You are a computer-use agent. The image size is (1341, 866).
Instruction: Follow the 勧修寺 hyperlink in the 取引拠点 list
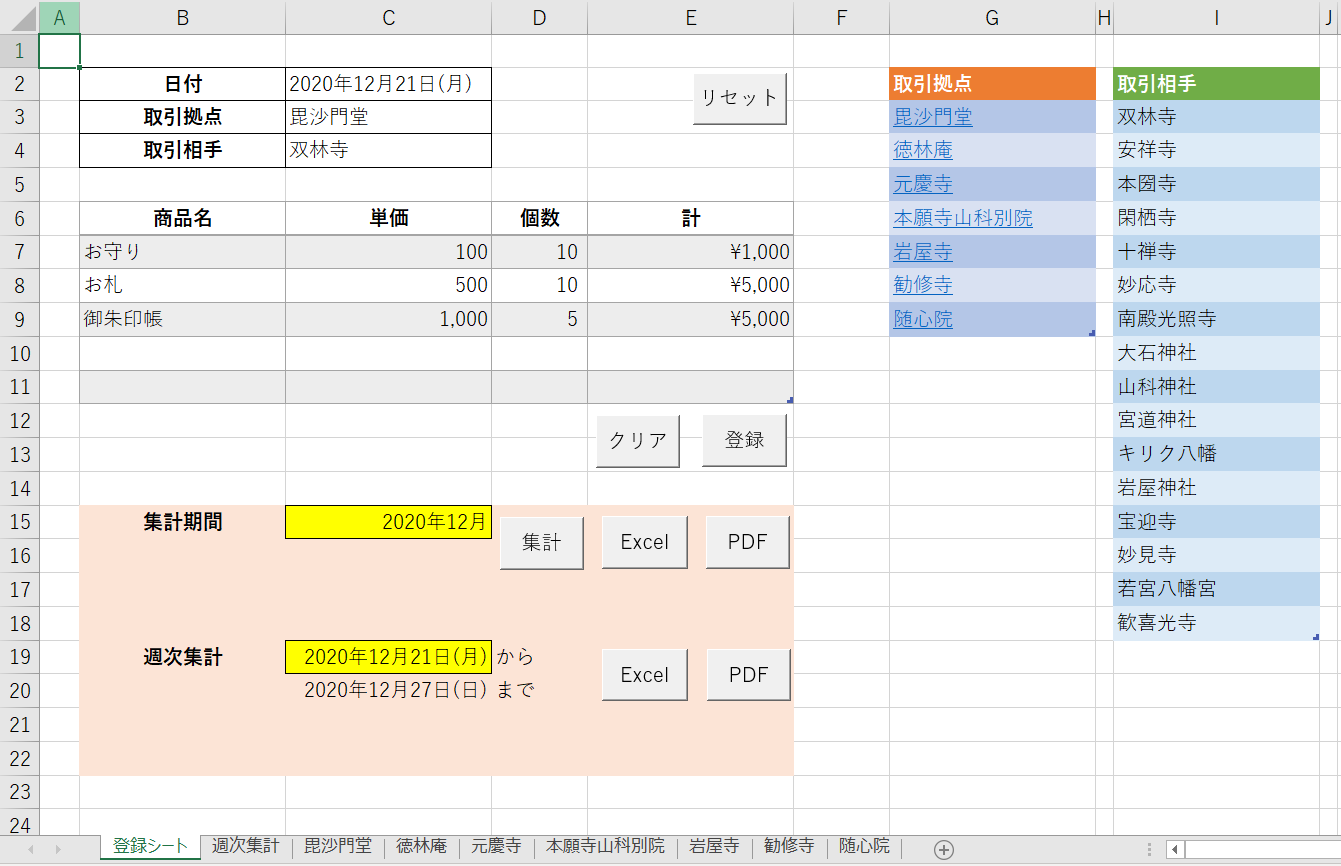point(922,285)
